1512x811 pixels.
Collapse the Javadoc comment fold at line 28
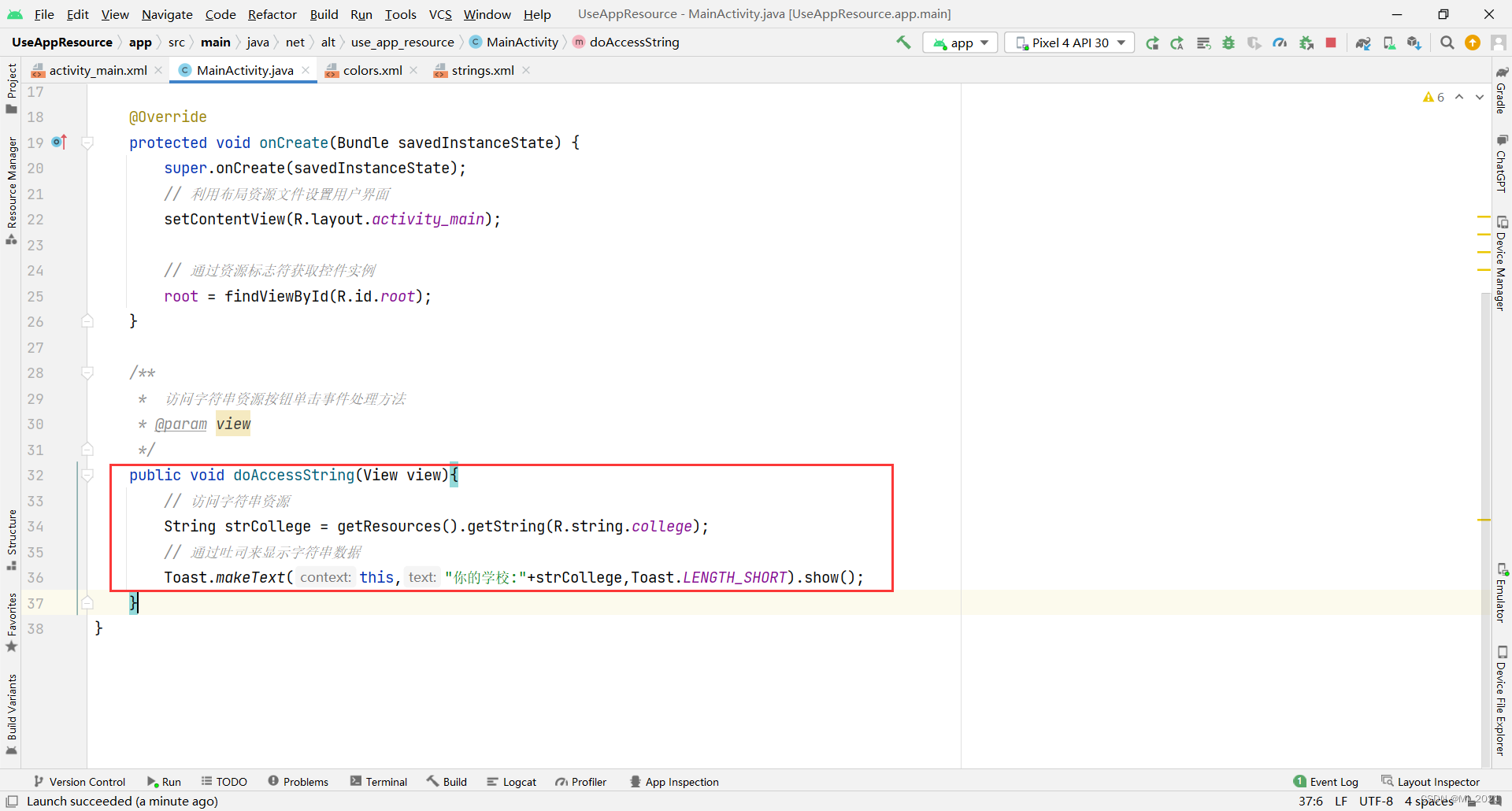87,372
